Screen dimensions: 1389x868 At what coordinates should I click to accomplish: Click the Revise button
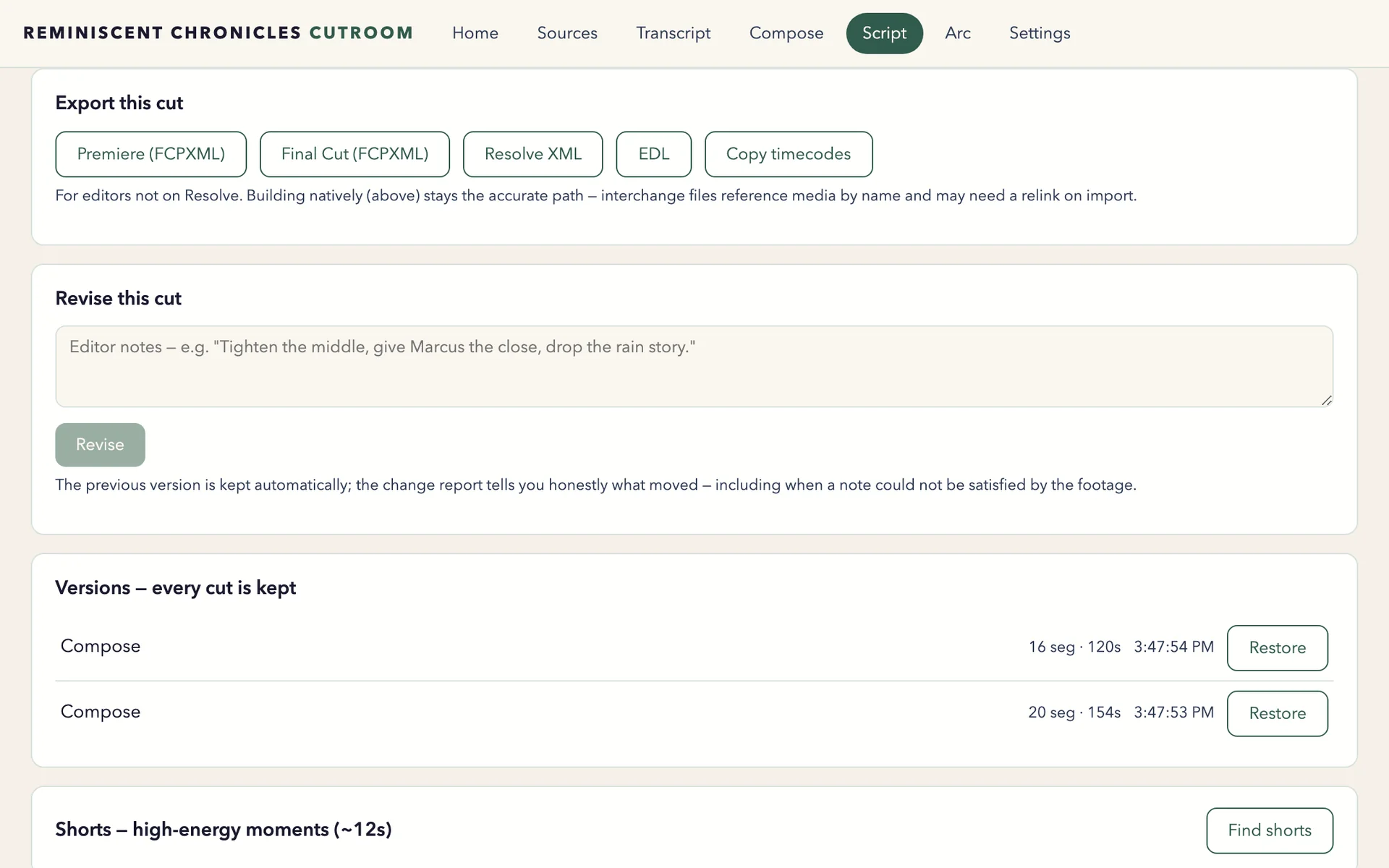click(100, 445)
